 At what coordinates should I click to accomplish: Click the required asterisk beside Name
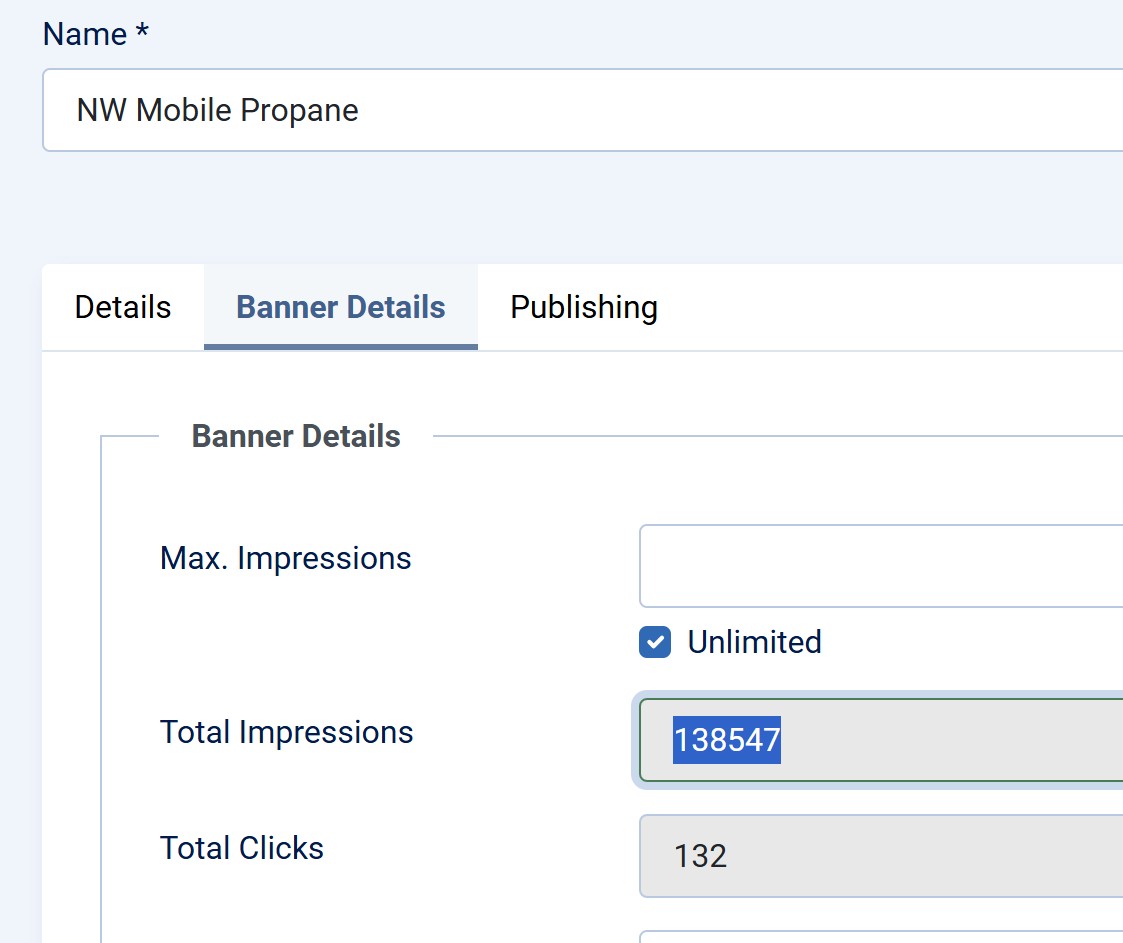click(143, 32)
